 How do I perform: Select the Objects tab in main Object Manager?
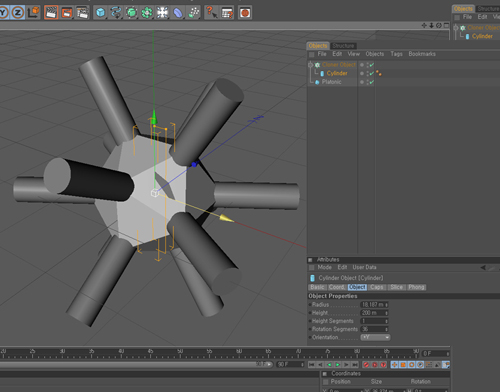click(x=318, y=46)
